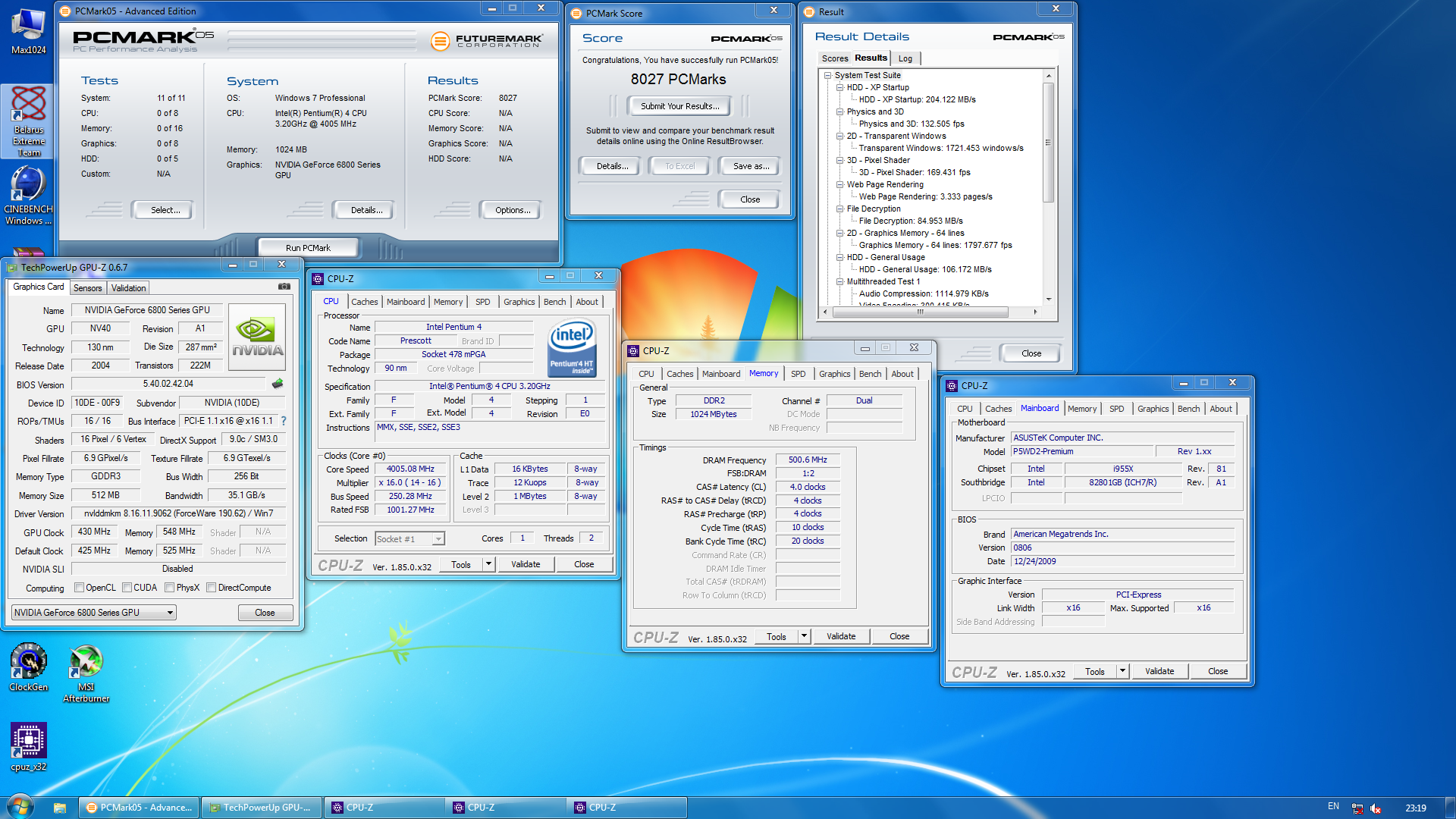Enable the CUDA checkbox in GPU-Z
1456x819 pixels.
tap(127, 588)
